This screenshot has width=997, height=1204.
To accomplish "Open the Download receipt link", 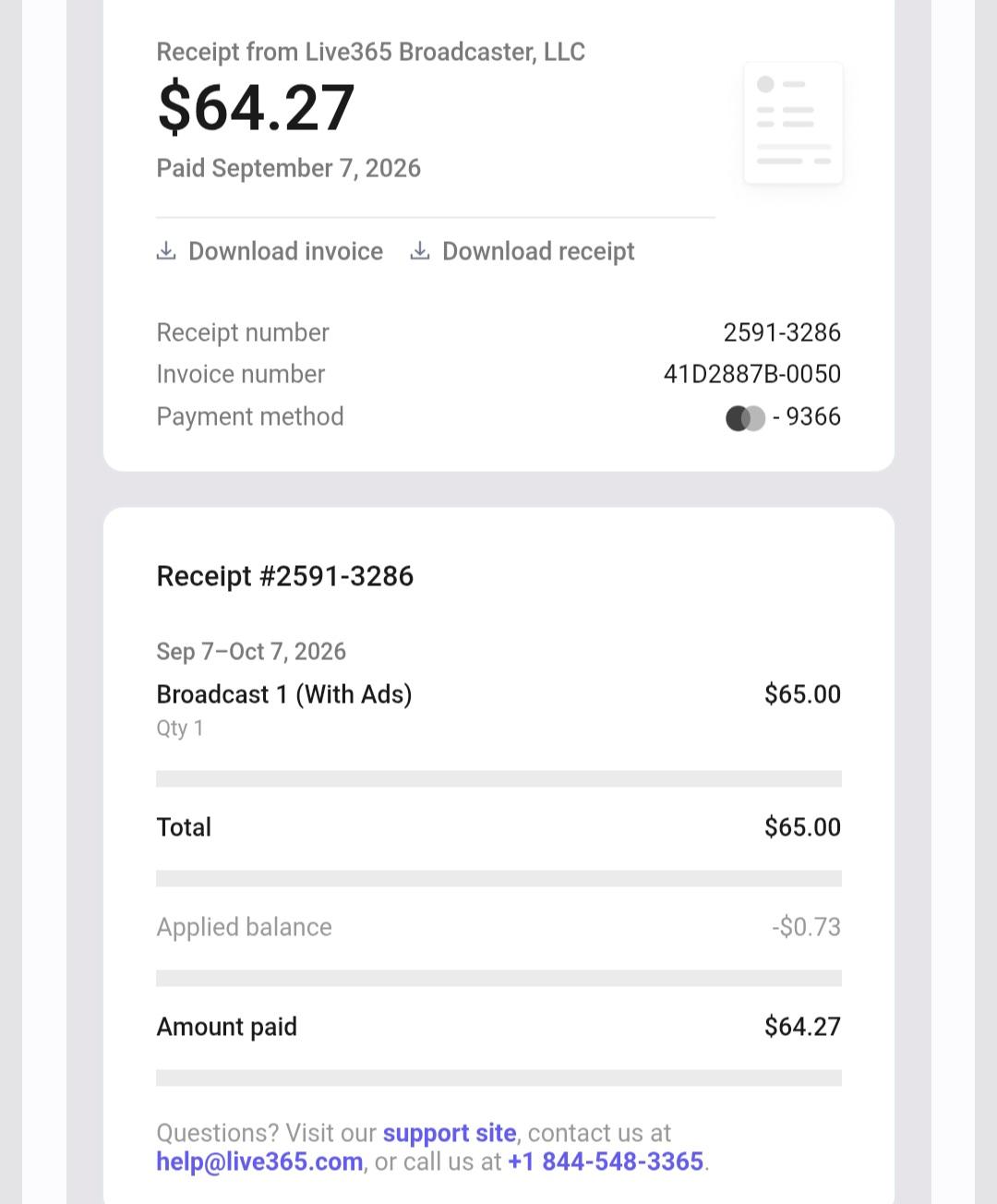I will (523, 251).
